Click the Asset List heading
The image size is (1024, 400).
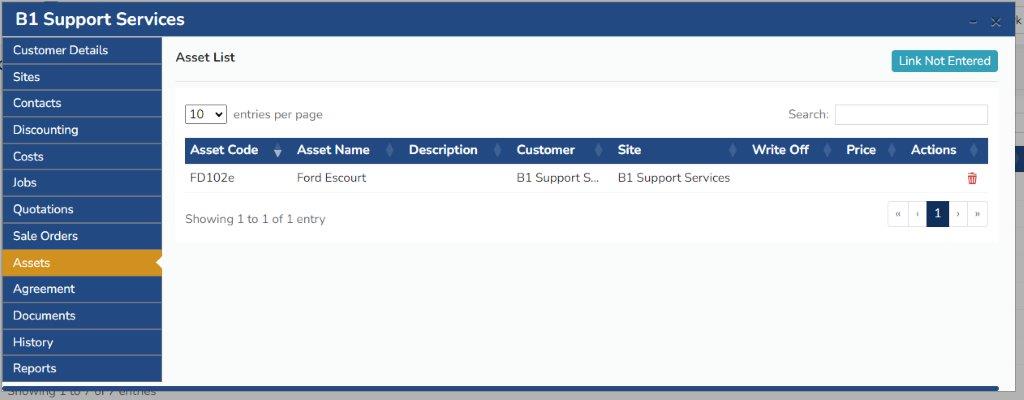205,58
